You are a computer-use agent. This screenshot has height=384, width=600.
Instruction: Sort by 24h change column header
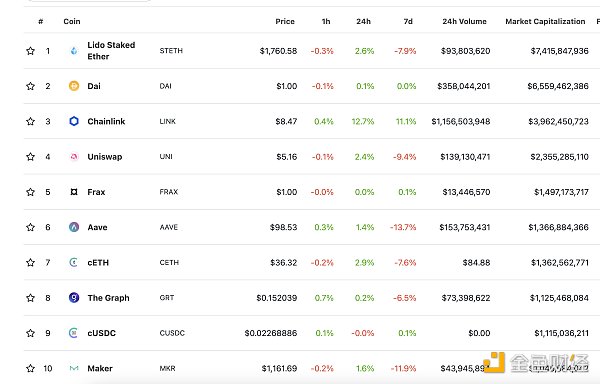(x=364, y=21)
